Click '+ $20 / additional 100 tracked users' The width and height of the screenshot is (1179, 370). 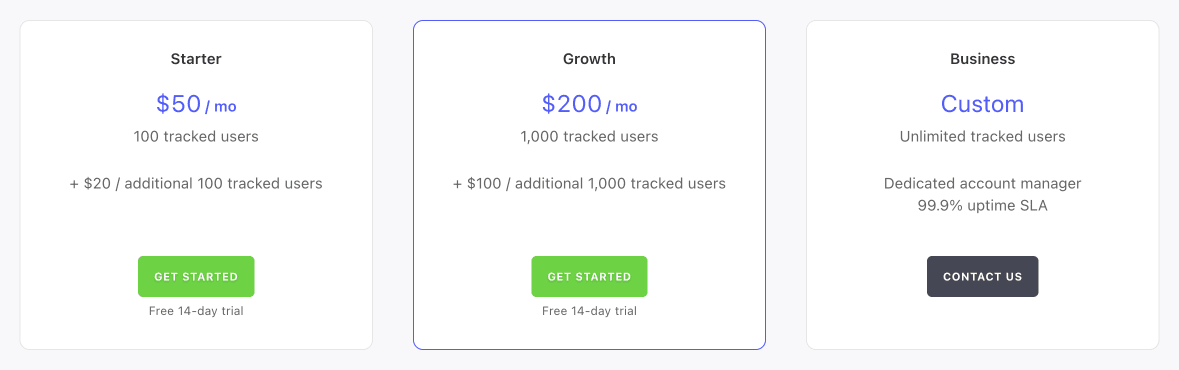click(196, 183)
